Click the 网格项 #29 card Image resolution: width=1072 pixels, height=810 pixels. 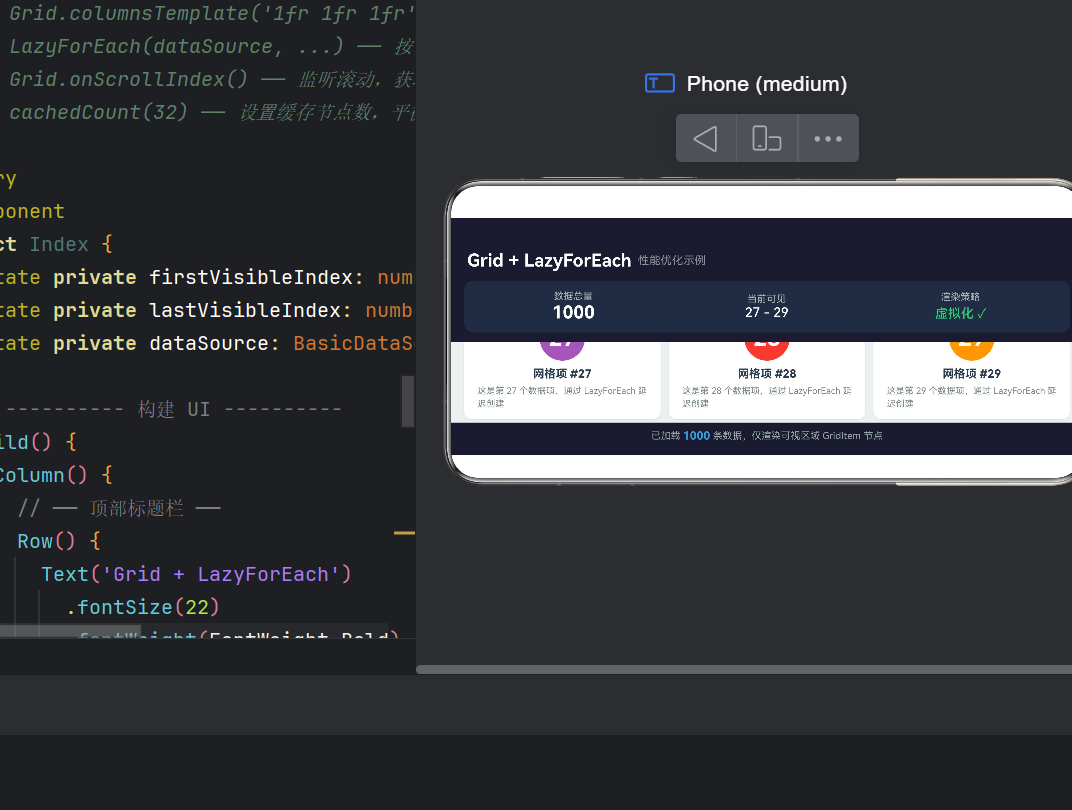(x=972, y=379)
